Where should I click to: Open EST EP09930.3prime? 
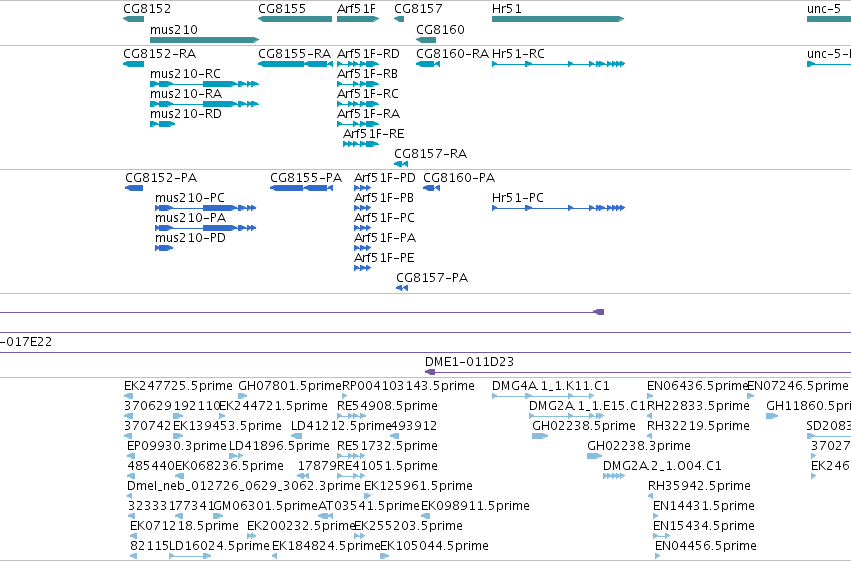[x=176, y=446]
